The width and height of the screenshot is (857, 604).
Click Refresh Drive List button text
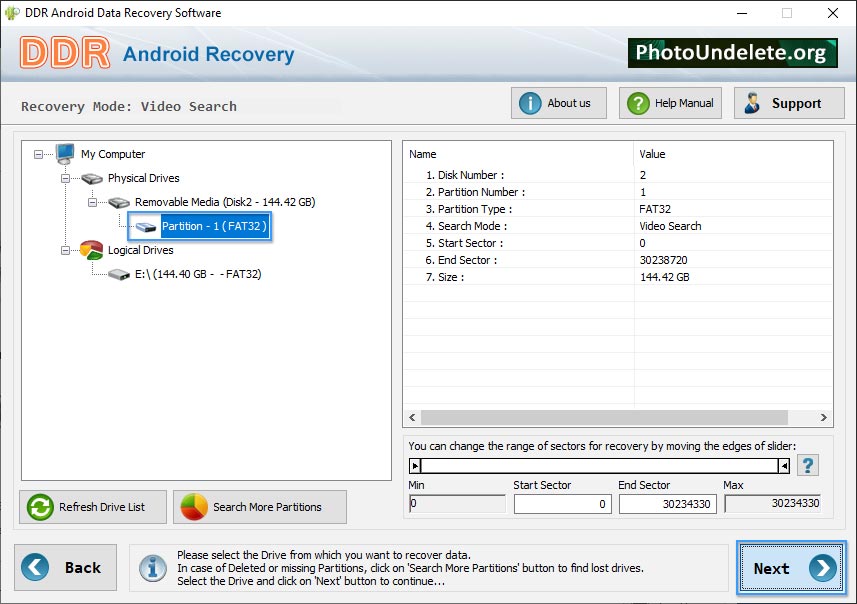[102, 507]
